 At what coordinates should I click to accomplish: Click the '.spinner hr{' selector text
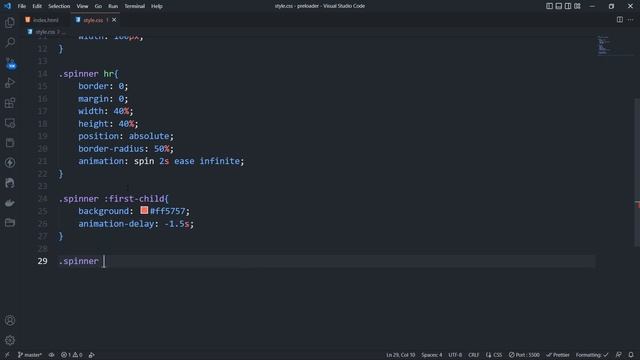(88, 74)
